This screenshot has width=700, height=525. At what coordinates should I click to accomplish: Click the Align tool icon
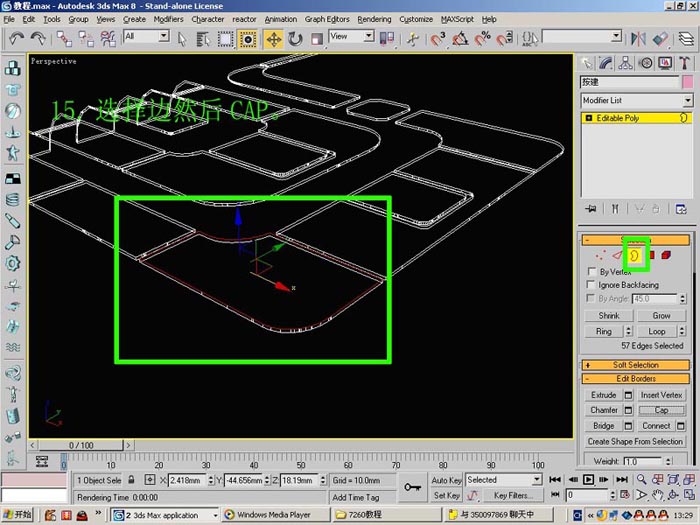pyautogui.click(x=660, y=39)
